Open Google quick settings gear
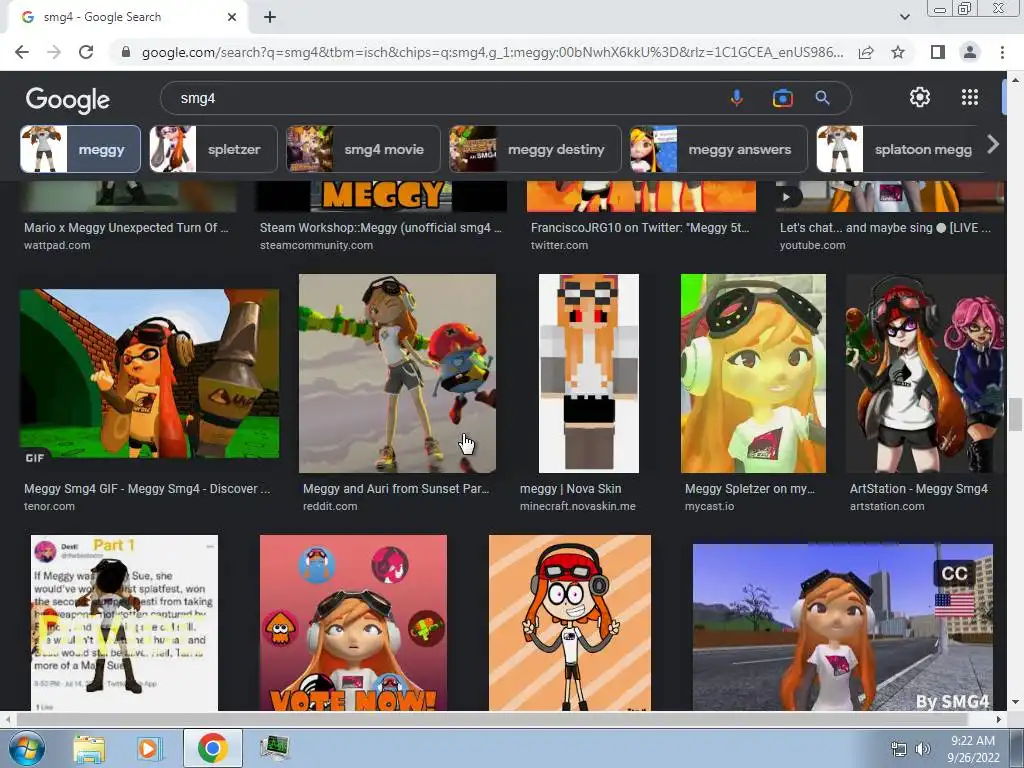 [x=920, y=97]
